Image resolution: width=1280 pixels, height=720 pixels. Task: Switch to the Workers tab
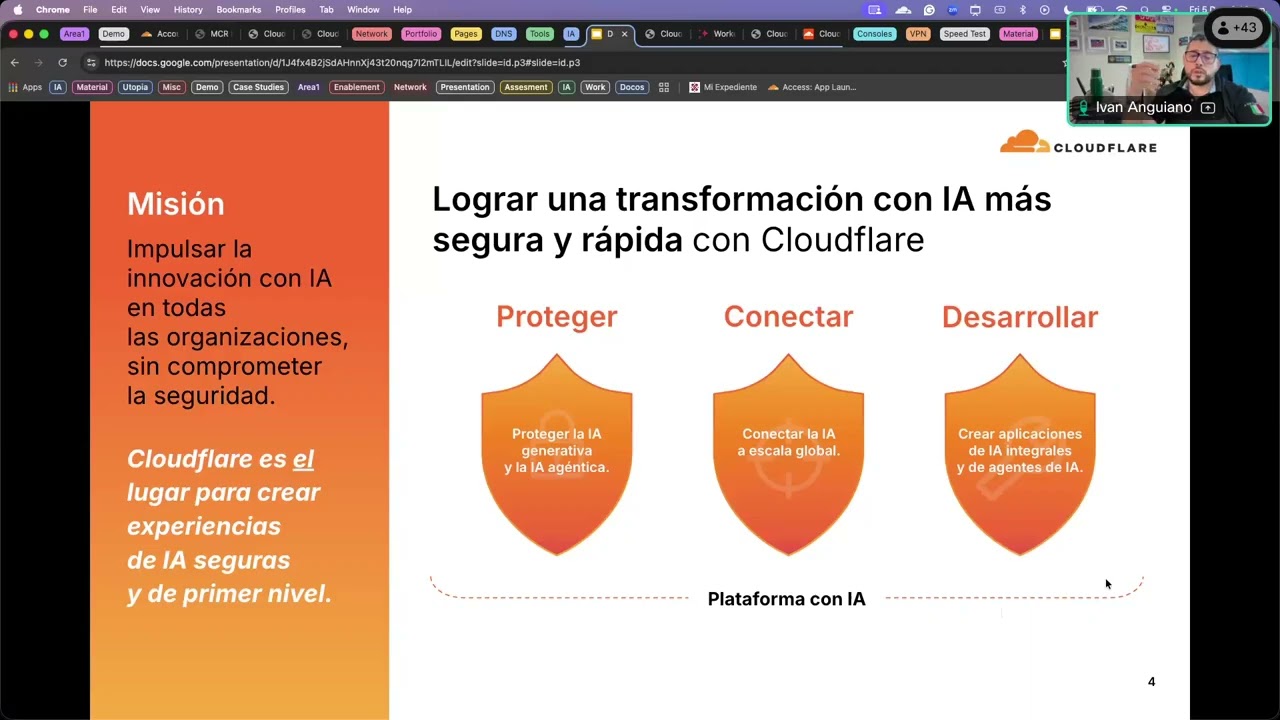[717, 34]
